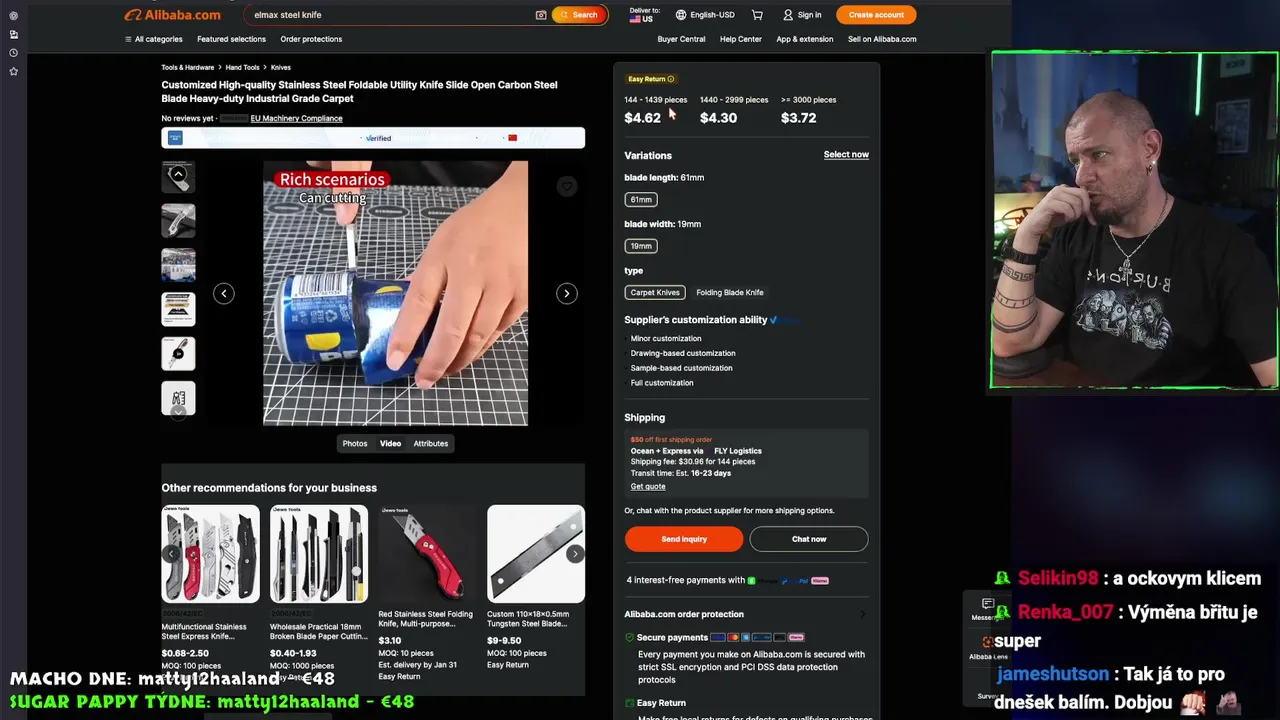
Task: Move the thumbnail strip down with the bottom arrow
Action: pos(178,411)
